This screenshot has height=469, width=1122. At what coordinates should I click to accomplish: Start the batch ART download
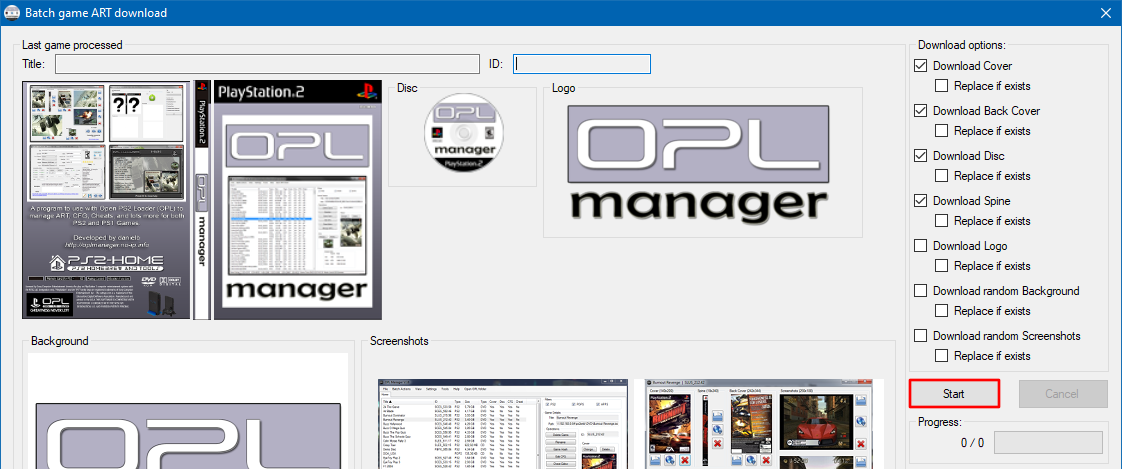pyautogui.click(x=954, y=394)
